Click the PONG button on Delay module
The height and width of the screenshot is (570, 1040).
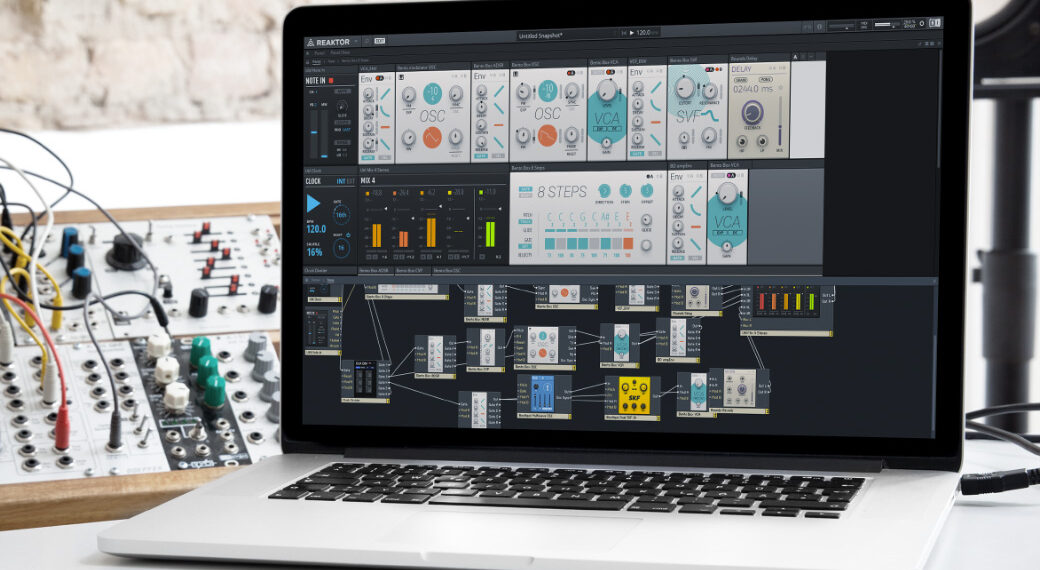[765, 79]
